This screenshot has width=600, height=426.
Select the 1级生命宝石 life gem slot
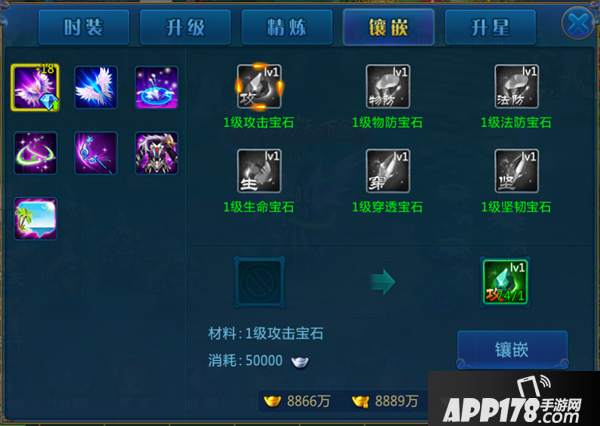coord(259,171)
